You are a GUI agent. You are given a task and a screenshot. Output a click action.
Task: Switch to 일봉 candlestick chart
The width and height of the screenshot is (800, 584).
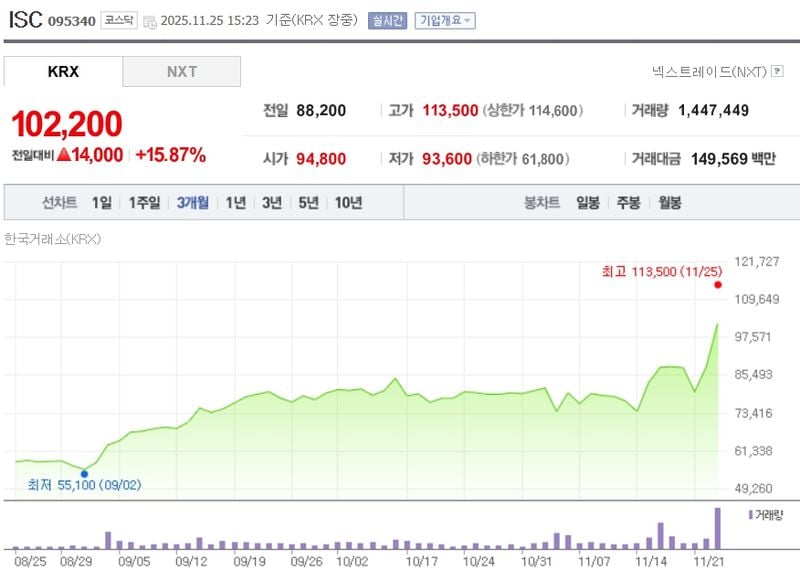pyautogui.click(x=588, y=202)
